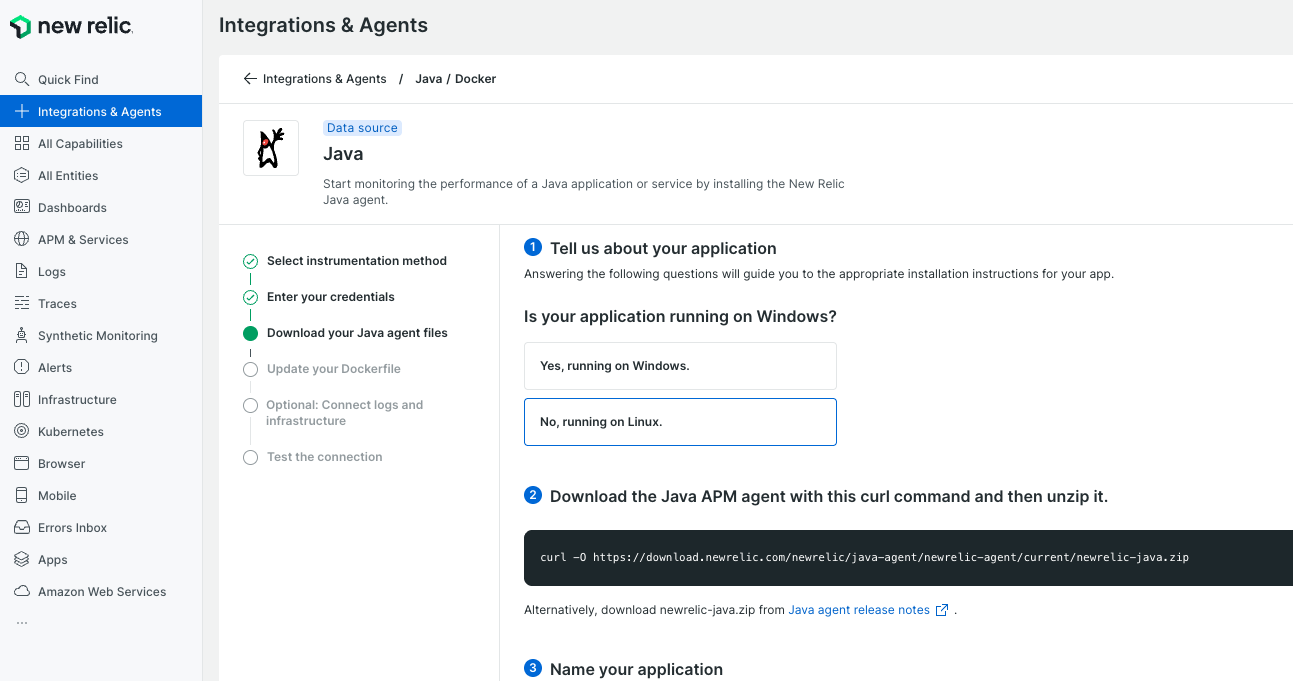Image resolution: width=1293 pixels, height=681 pixels.
Task: Click the completed checkmark for Select instrumentation method
Action: (x=250, y=261)
